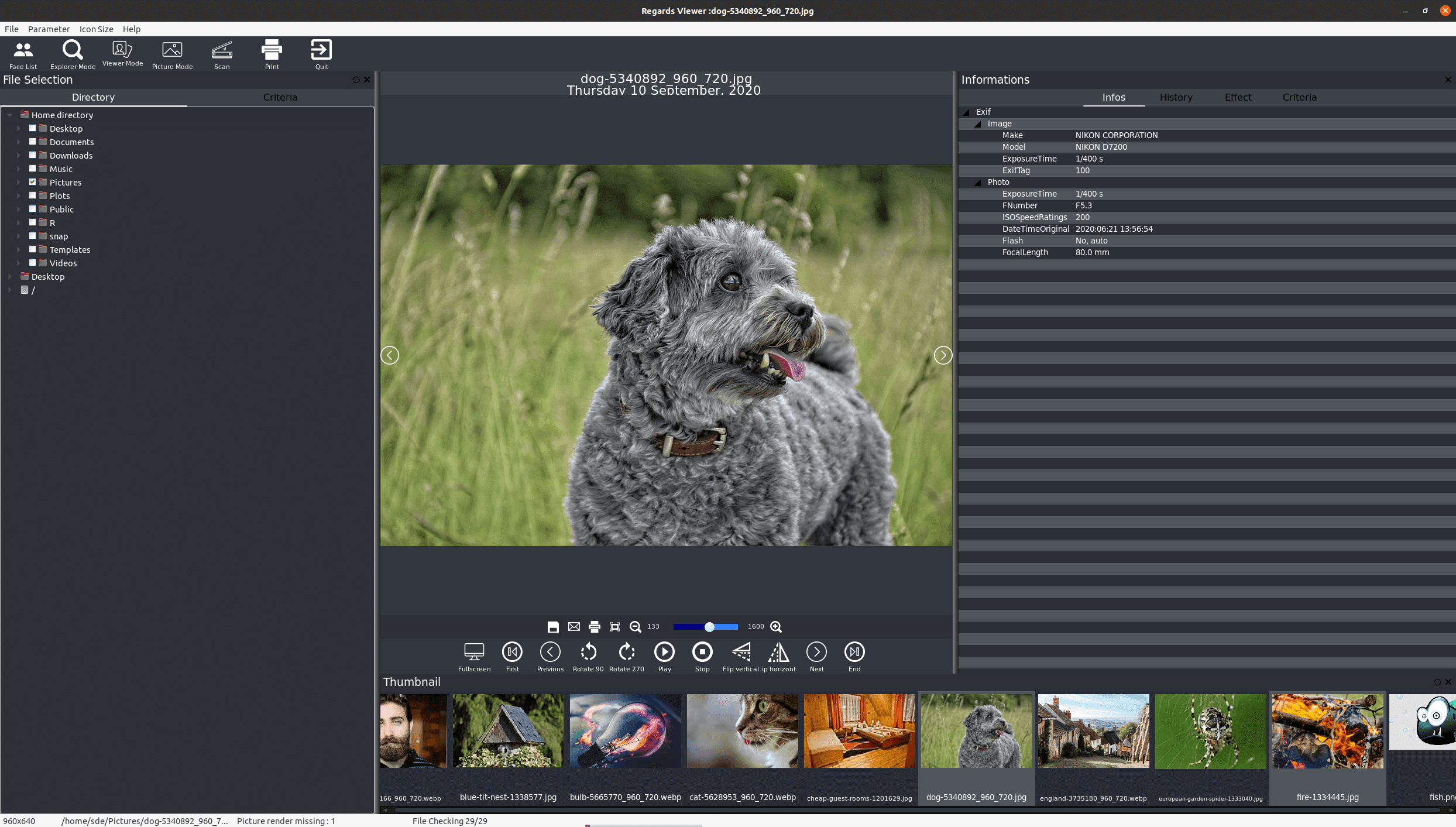Start slideshow with Play button
This screenshot has height=827, width=1456.
pos(664,656)
